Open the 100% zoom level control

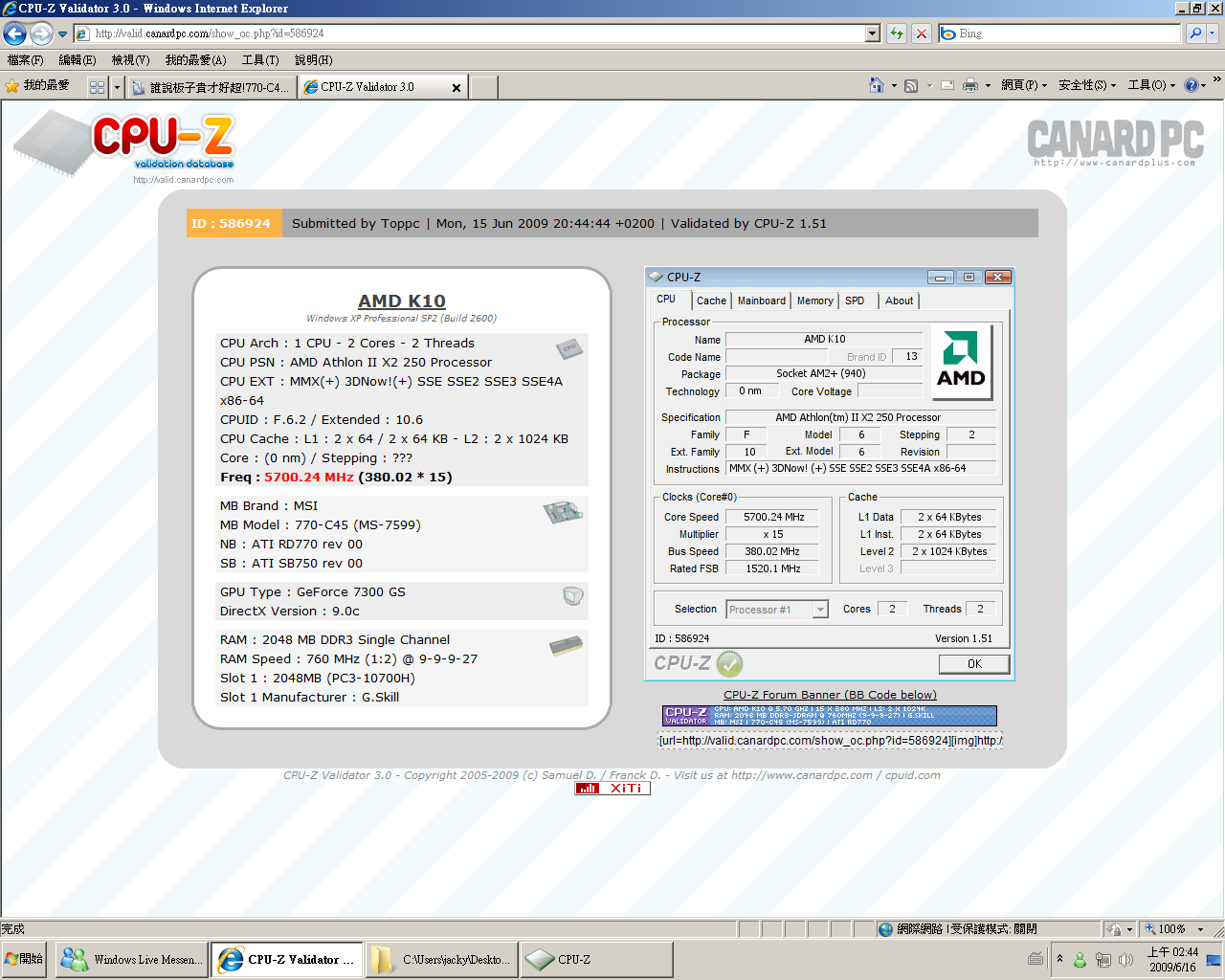(1175, 929)
